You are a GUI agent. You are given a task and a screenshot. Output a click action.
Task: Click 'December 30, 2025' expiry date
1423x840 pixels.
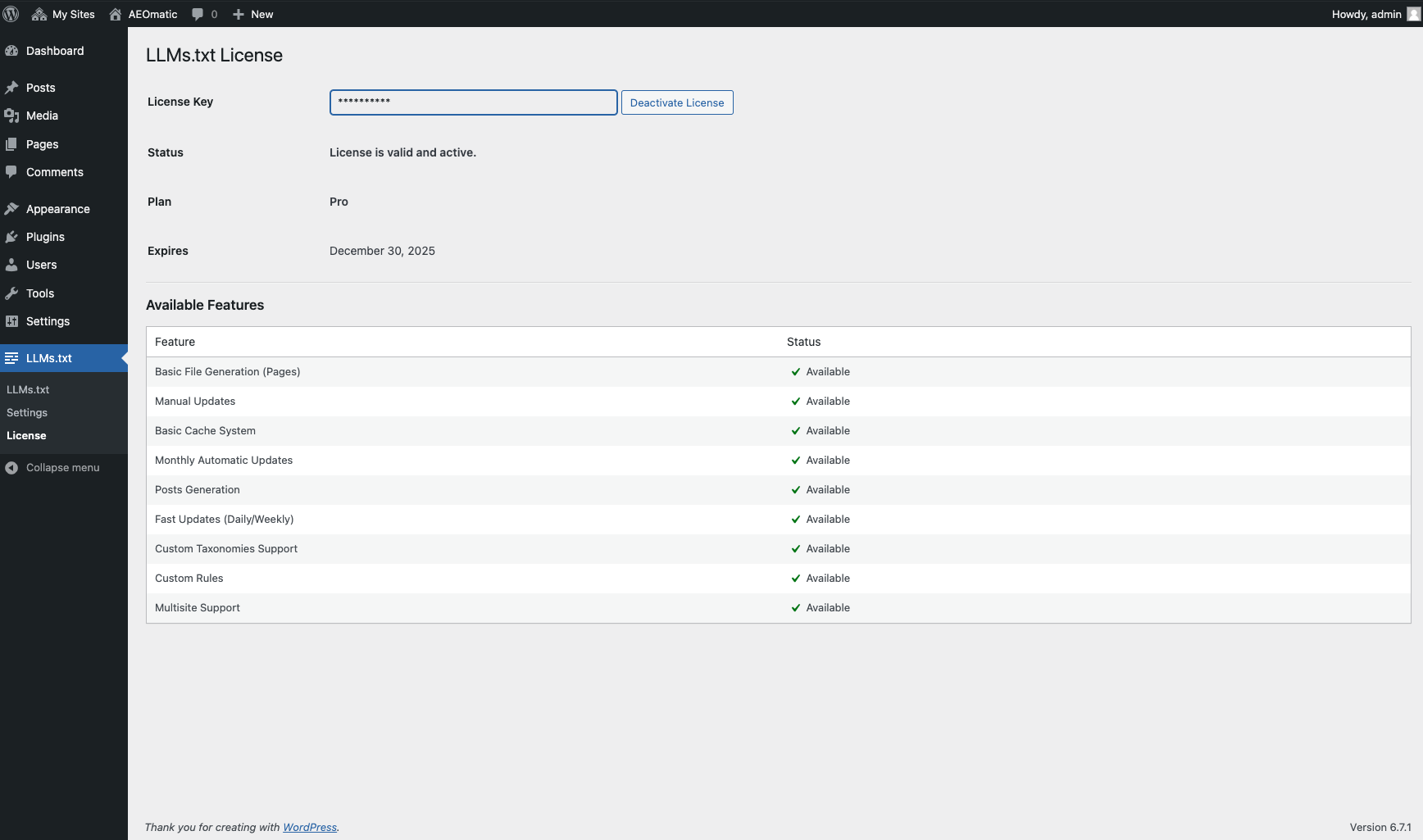click(382, 251)
